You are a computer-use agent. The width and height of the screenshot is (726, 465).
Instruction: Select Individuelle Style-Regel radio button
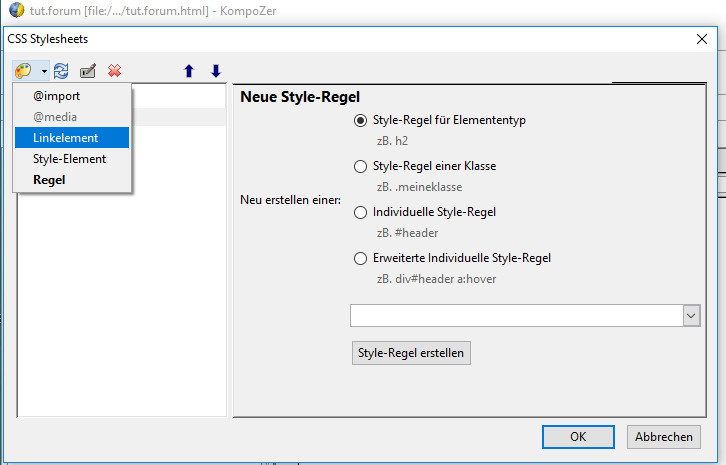pyautogui.click(x=360, y=212)
